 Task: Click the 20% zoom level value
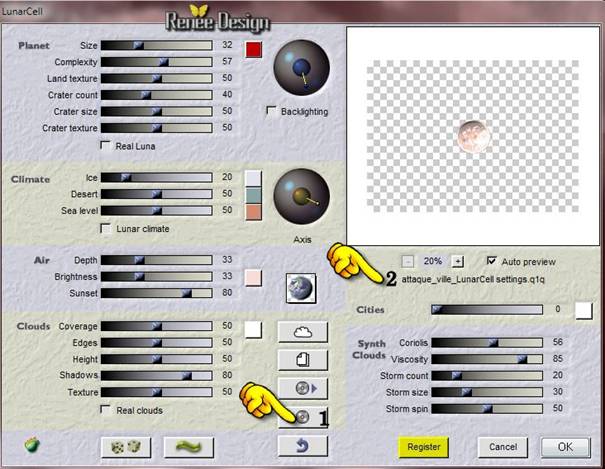pos(433,261)
